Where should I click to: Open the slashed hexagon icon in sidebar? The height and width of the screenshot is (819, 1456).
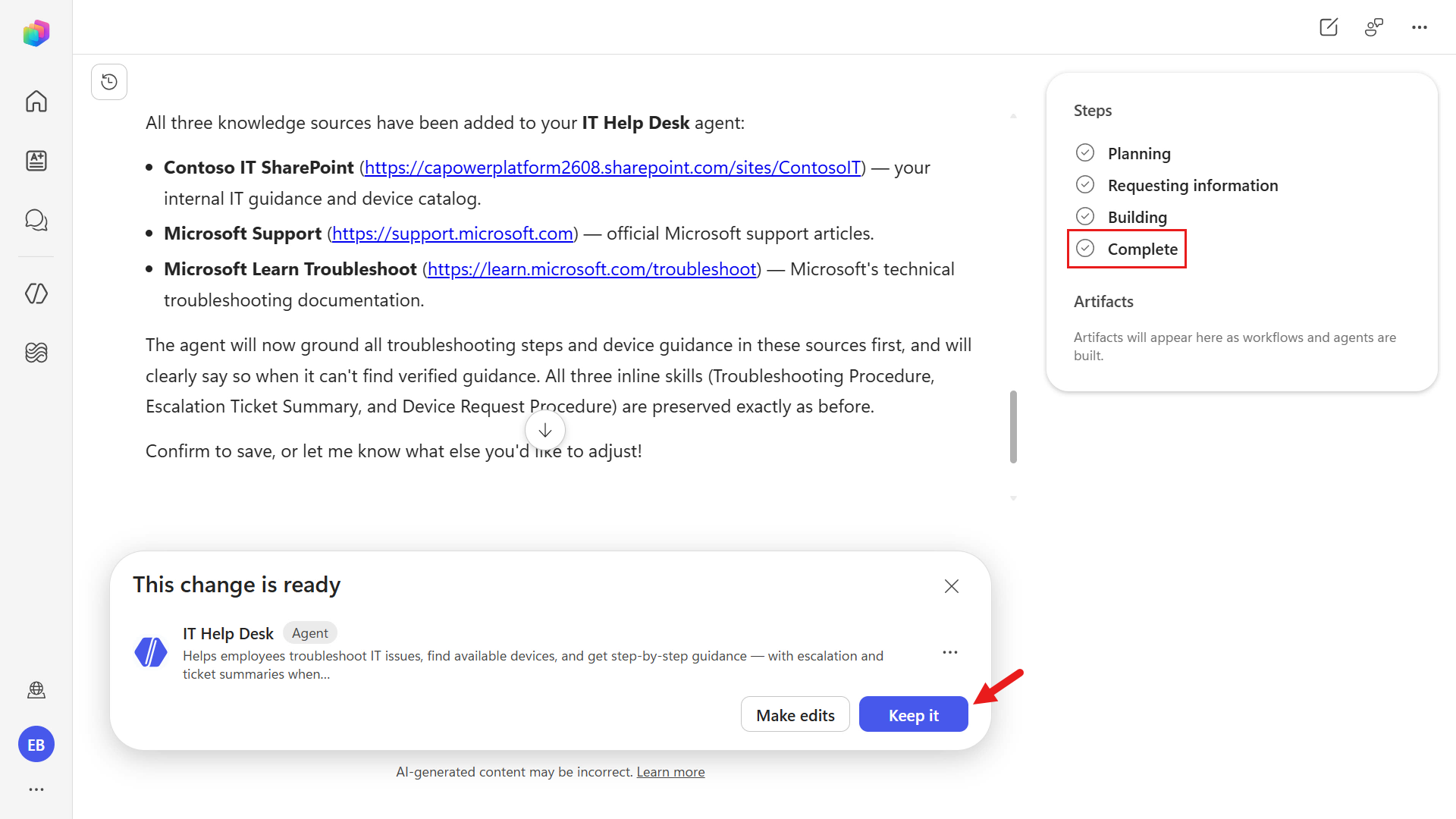click(x=36, y=293)
